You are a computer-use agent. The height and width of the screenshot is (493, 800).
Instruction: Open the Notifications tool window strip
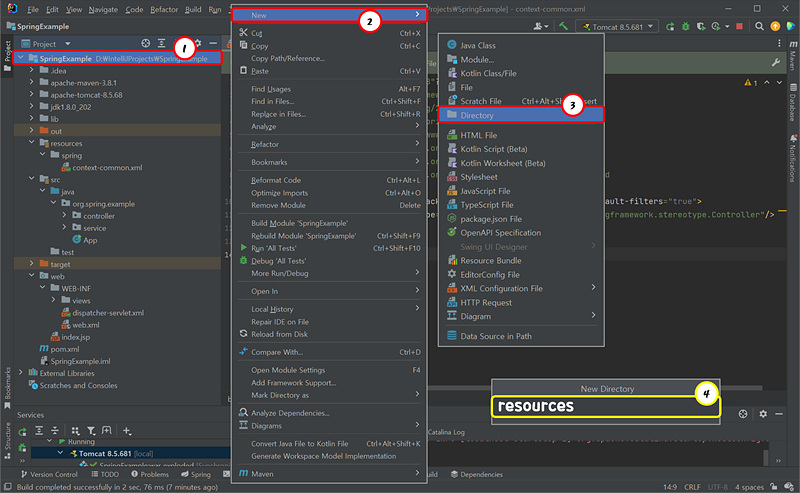click(x=793, y=158)
